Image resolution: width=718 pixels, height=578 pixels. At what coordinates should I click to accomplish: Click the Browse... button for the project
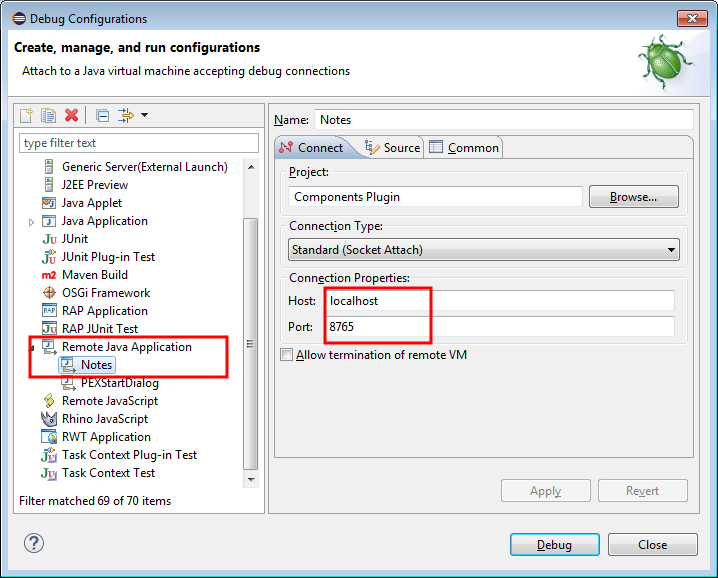[633, 197]
